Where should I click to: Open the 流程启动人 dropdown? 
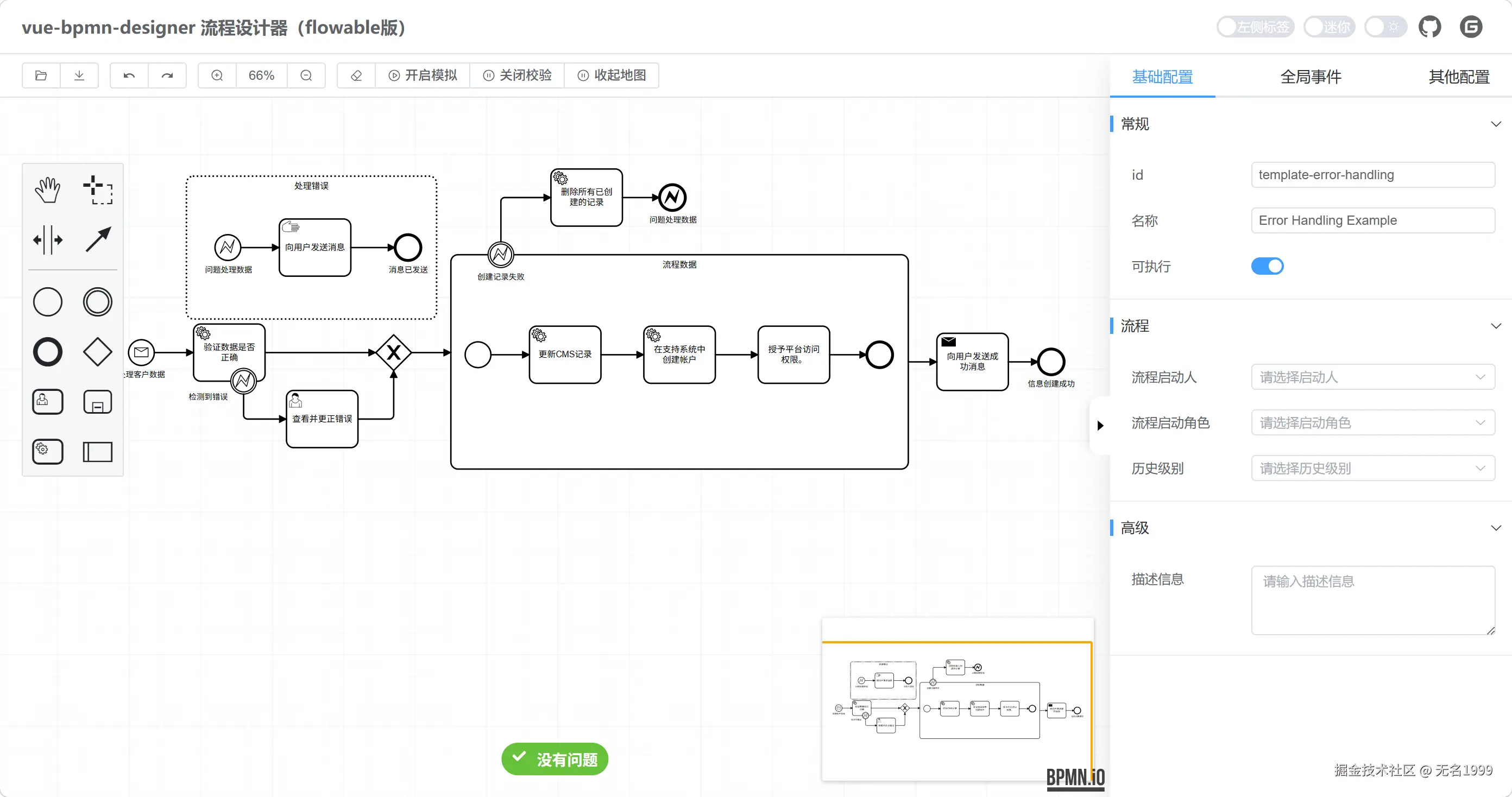coord(1372,377)
